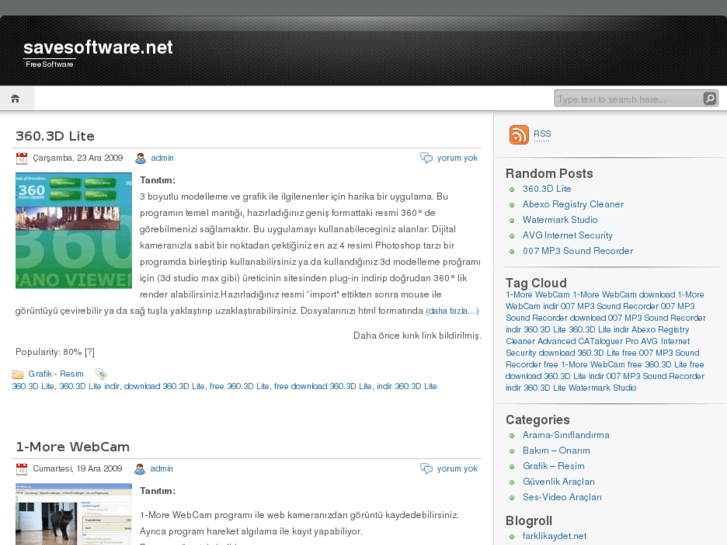
Task: Click 'Popularity: 80%' text
Action: pos(48,352)
